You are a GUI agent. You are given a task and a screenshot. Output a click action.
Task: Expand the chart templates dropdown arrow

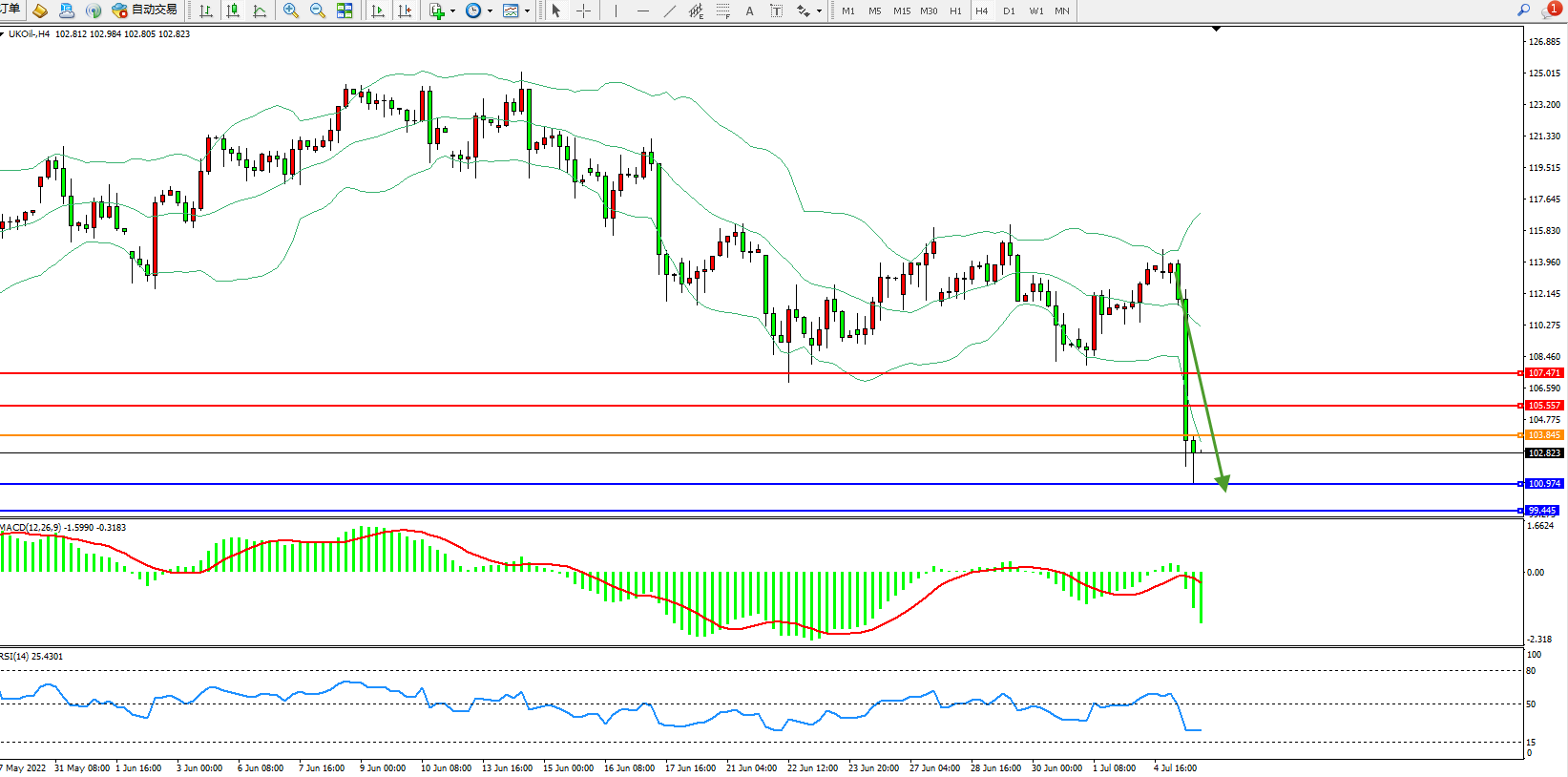528,11
